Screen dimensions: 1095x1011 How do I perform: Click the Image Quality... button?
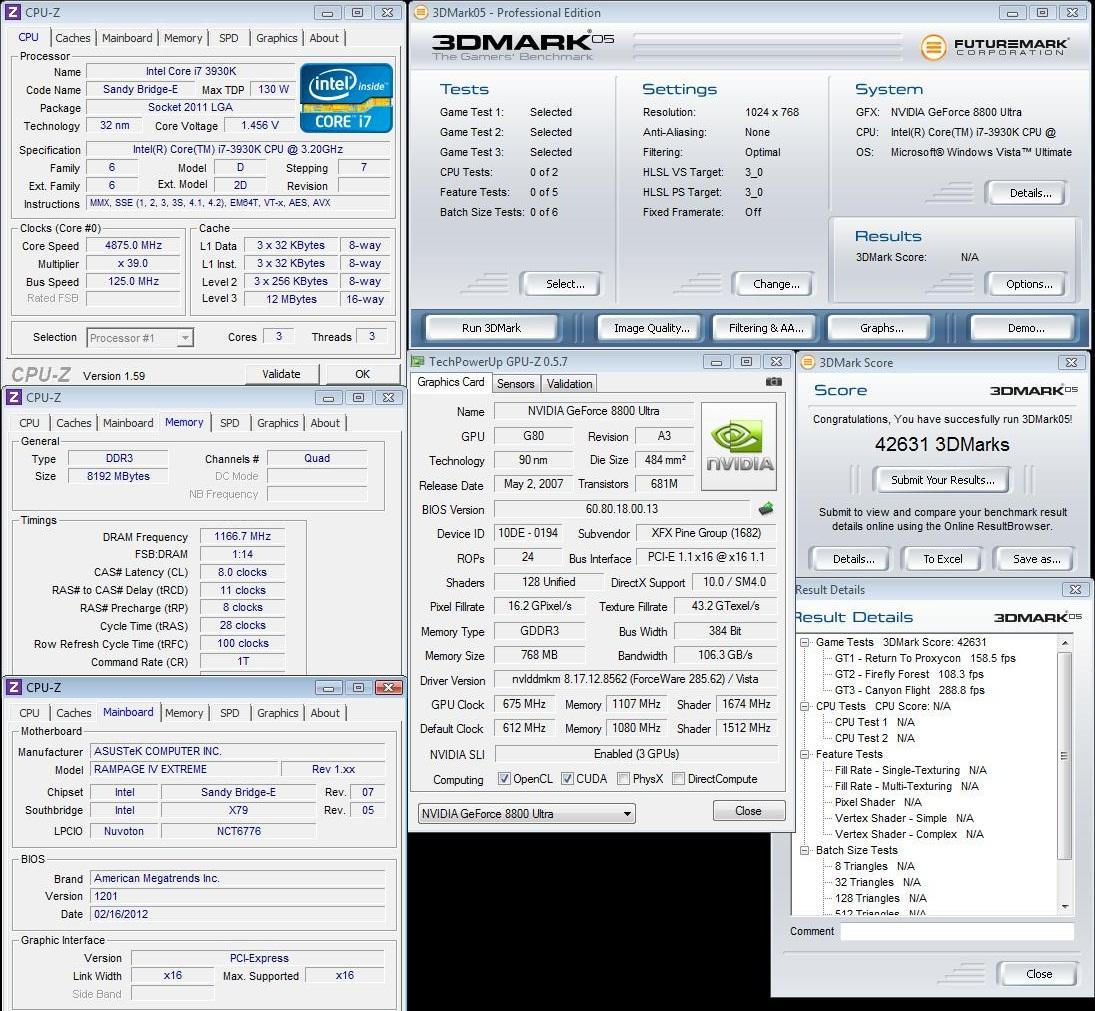[651, 327]
